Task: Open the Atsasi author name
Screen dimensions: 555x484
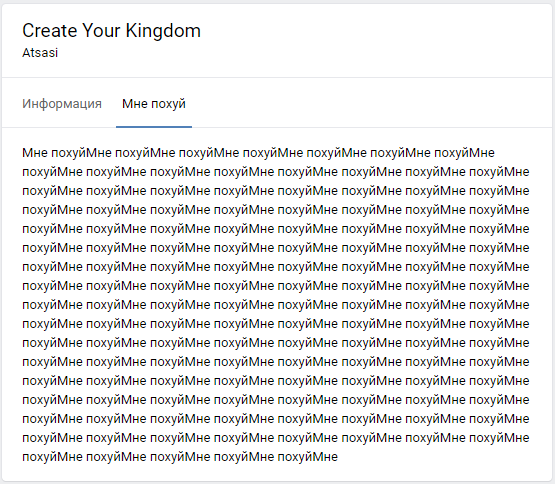Action: click(40, 53)
